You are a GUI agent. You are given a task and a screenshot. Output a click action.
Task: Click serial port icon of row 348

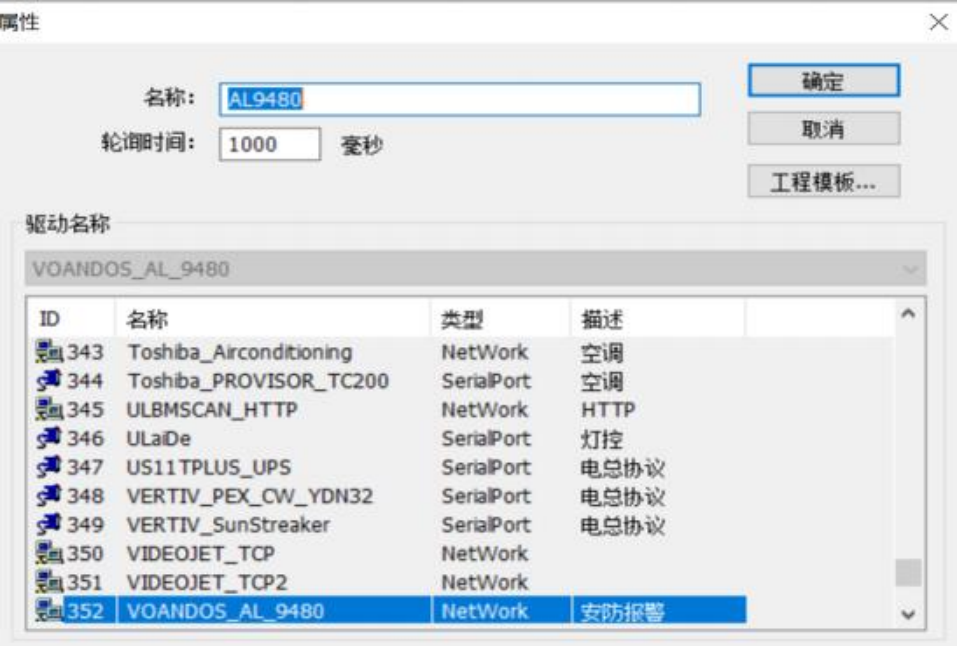pyautogui.click(x=49, y=496)
